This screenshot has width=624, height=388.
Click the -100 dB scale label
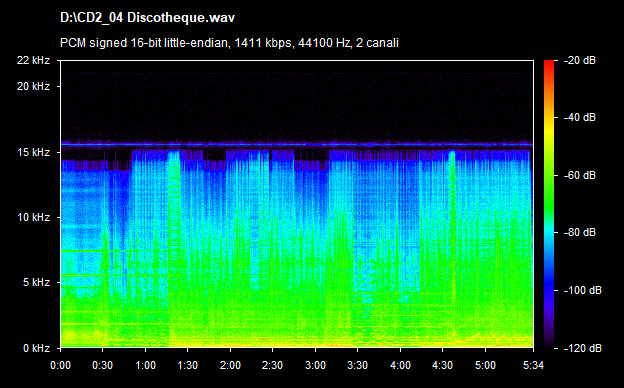[x=583, y=291]
